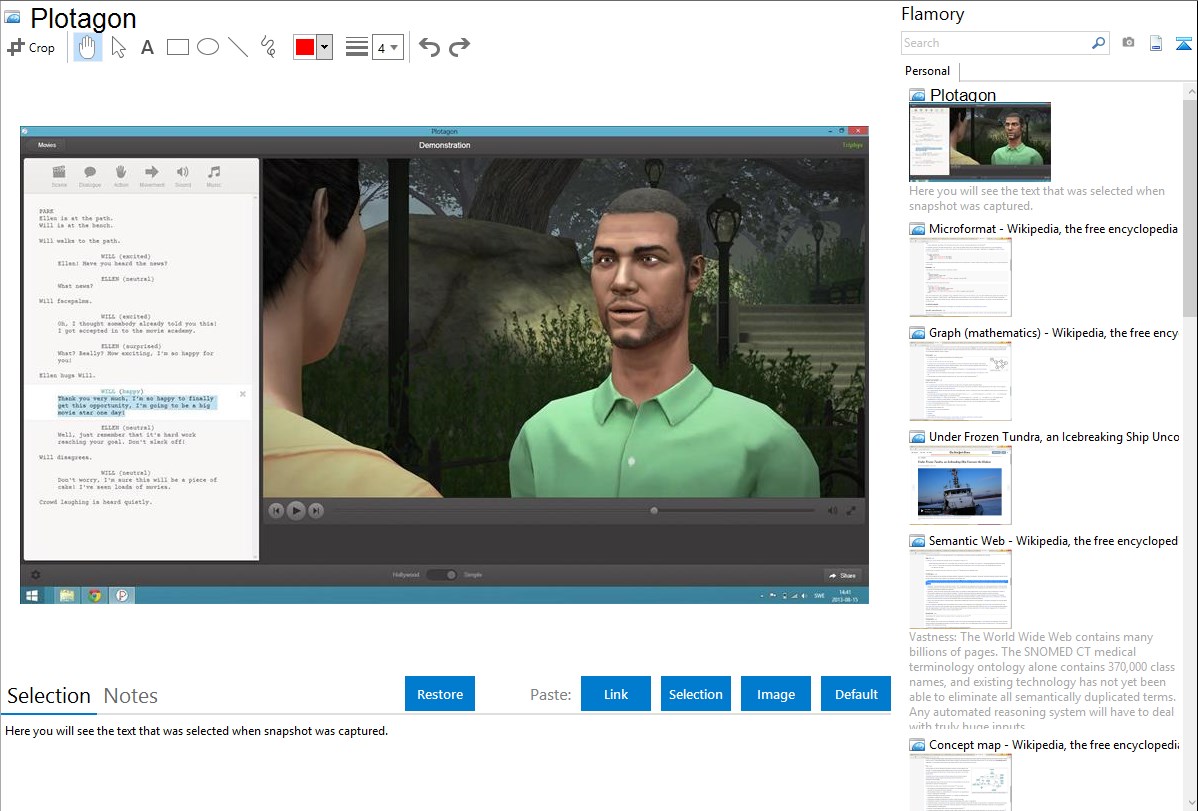Click the Chrome icon on the taskbar

coord(95,595)
